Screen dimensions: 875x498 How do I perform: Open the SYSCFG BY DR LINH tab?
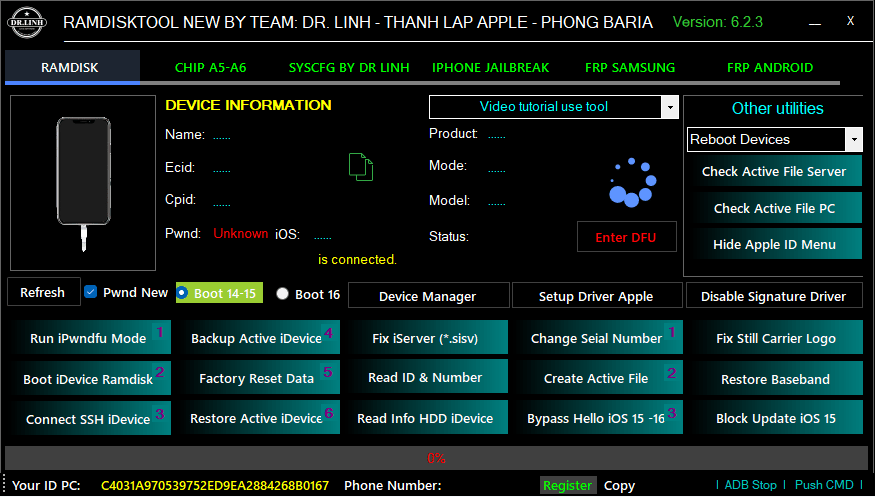[349, 68]
